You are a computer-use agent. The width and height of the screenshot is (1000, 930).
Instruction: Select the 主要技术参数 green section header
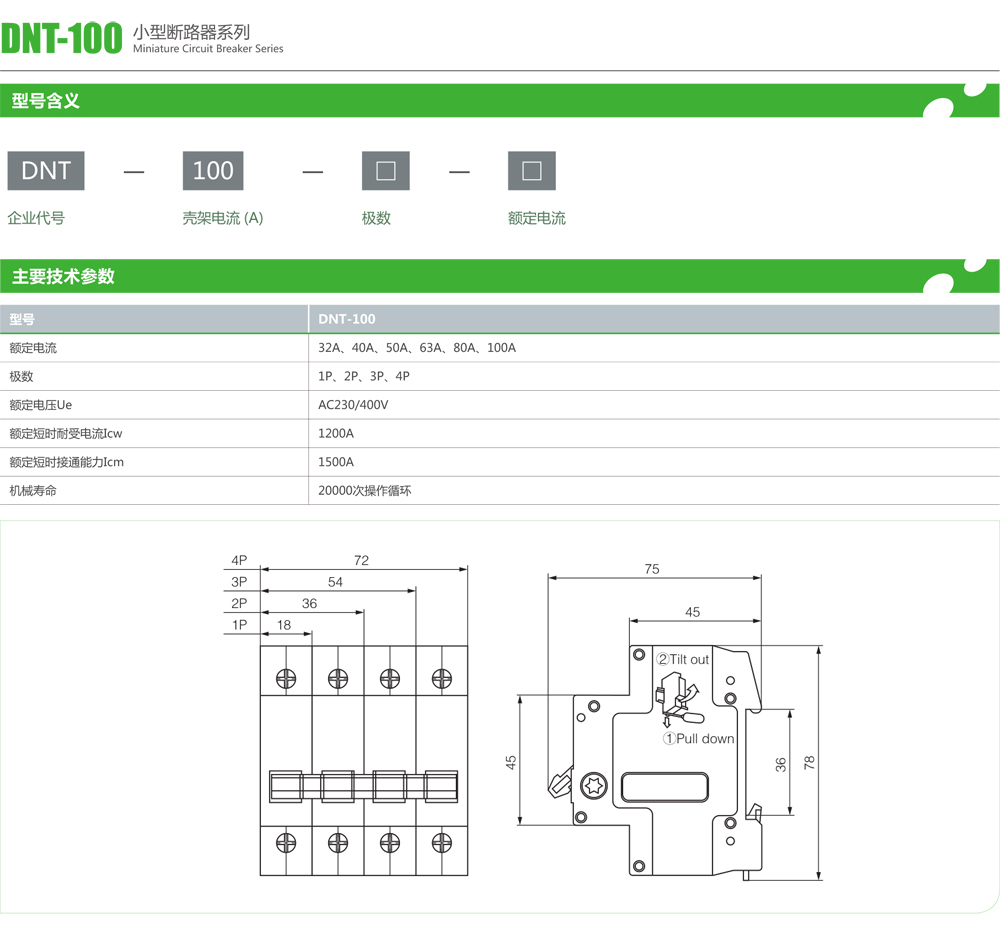click(63, 277)
